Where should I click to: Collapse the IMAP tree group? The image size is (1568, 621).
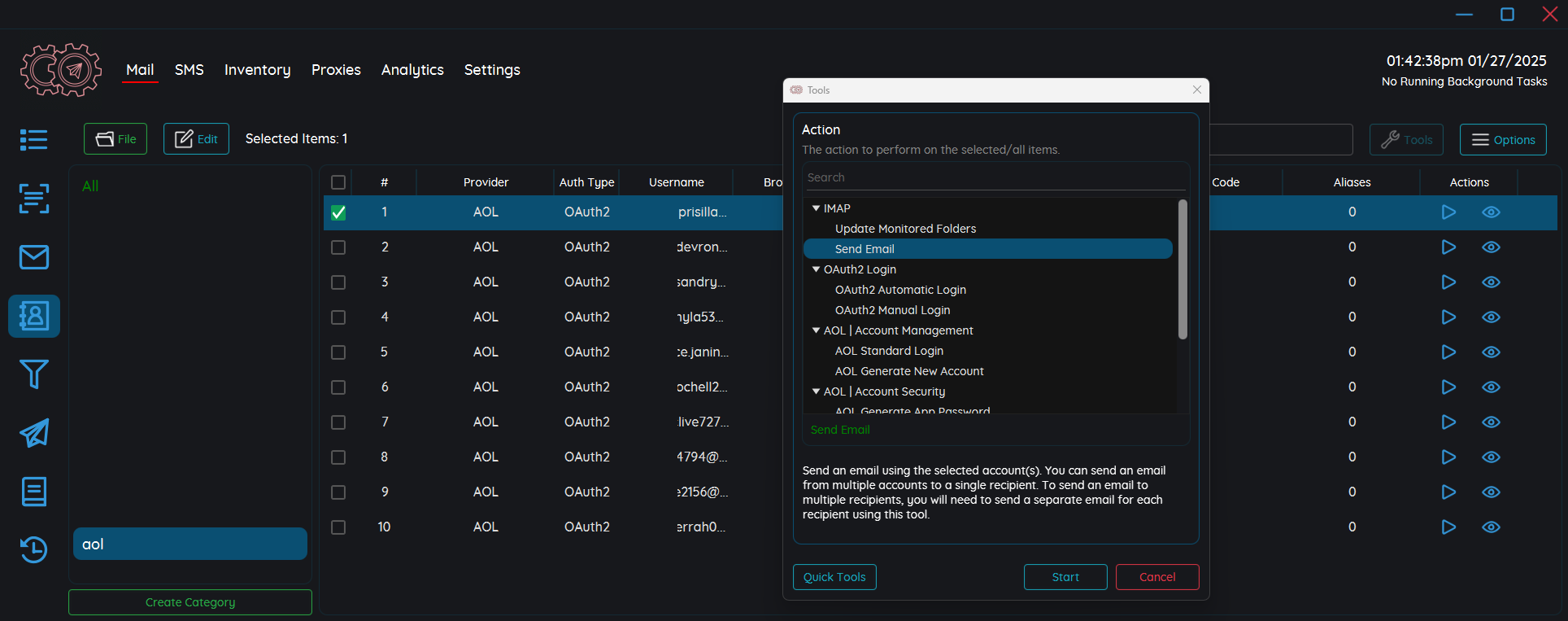(816, 208)
